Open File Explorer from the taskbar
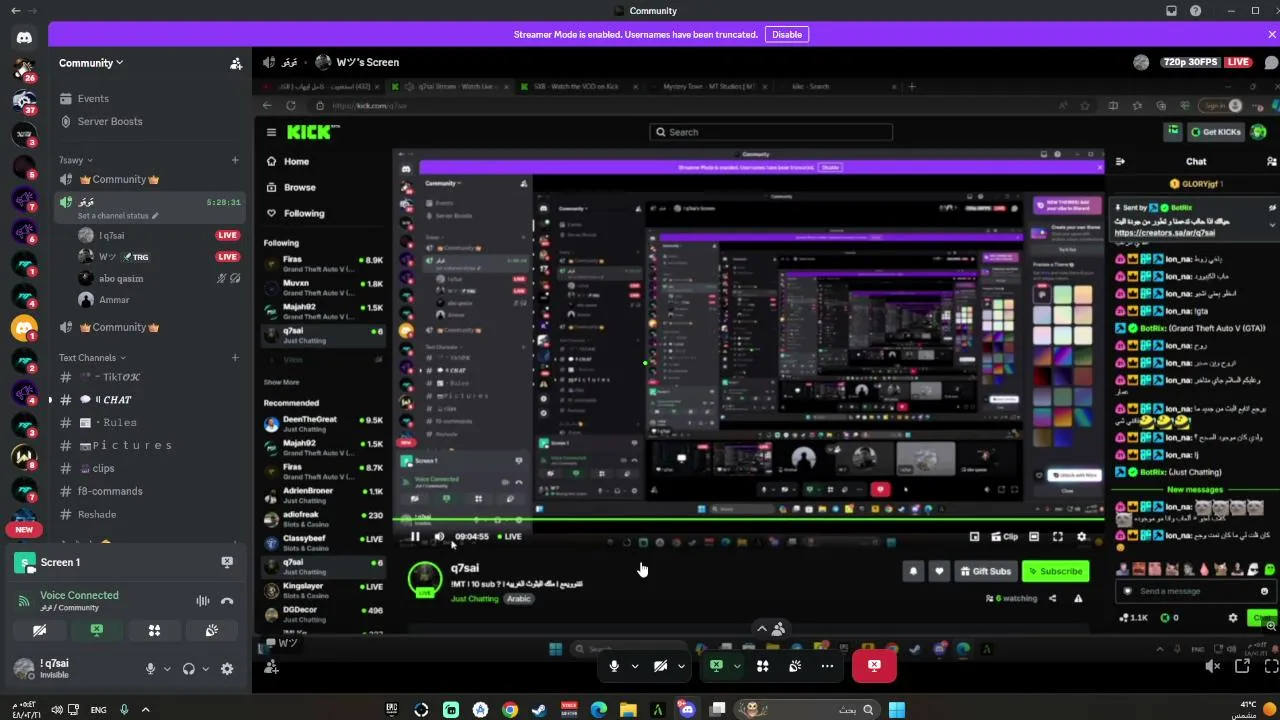 tap(628, 710)
